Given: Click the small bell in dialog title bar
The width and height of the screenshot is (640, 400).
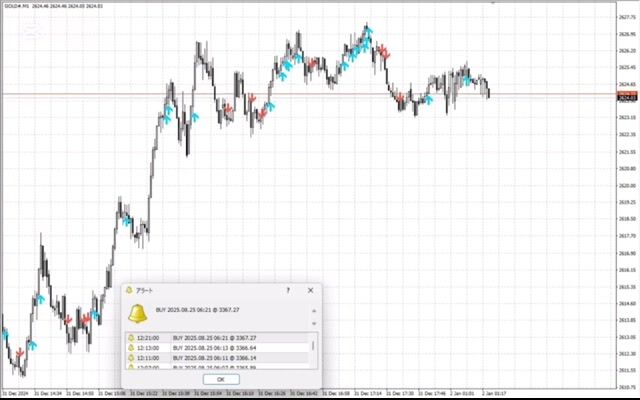Looking at the screenshot, I should coord(128,290).
